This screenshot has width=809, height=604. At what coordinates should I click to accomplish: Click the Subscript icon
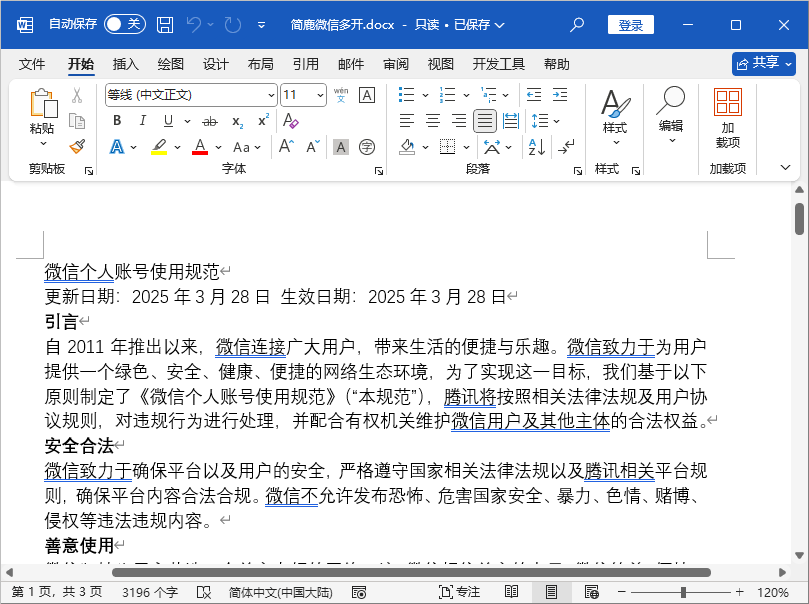click(236, 120)
